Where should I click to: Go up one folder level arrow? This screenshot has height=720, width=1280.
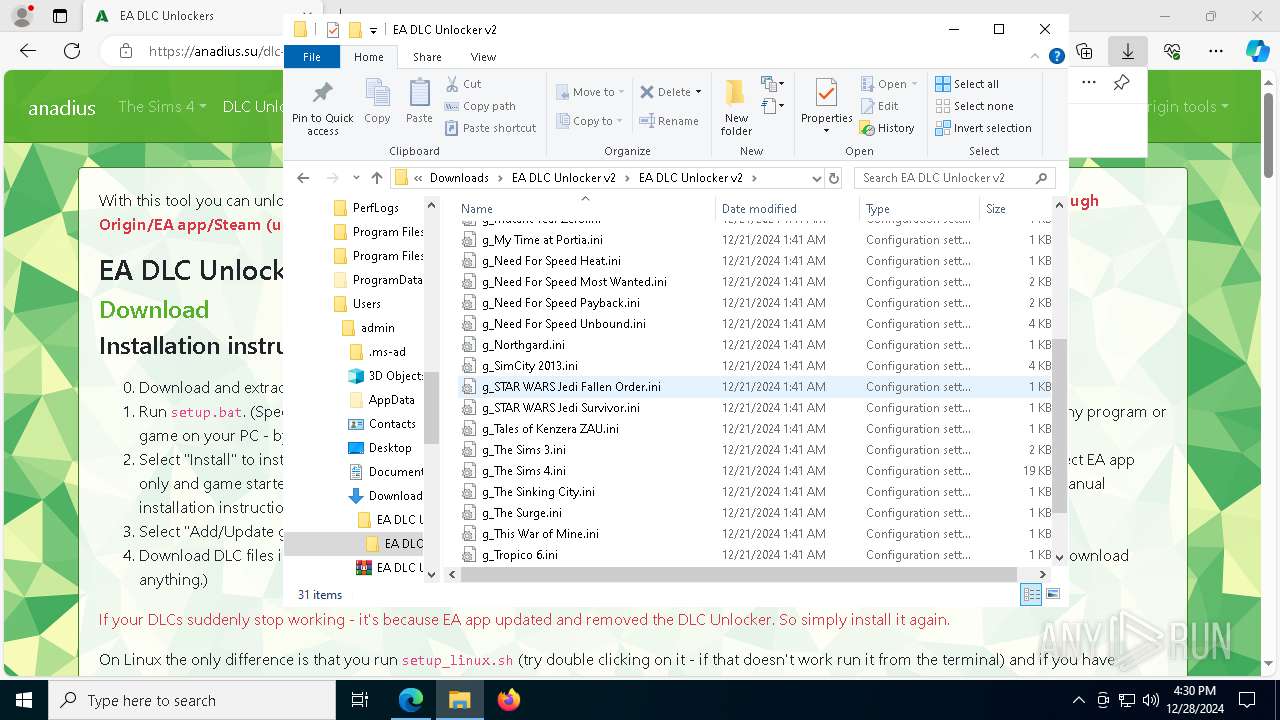coord(377,178)
